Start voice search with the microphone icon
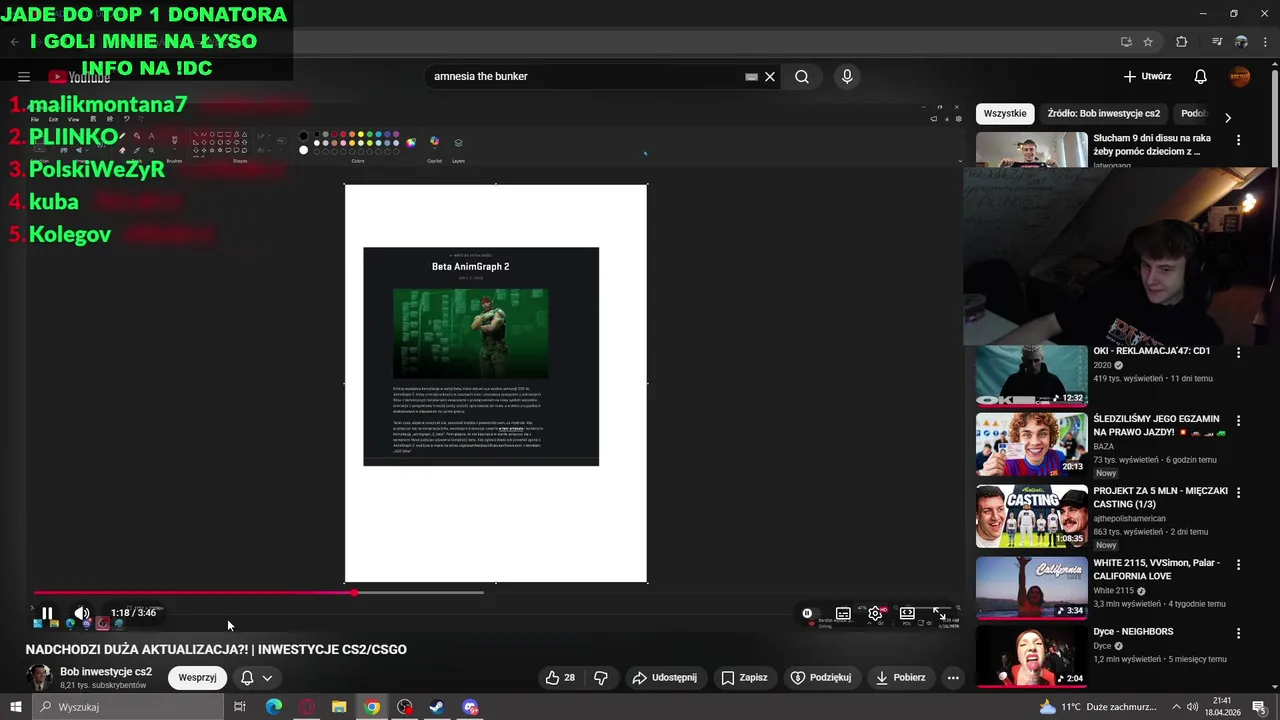This screenshot has height=720, width=1280. (847, 77)
